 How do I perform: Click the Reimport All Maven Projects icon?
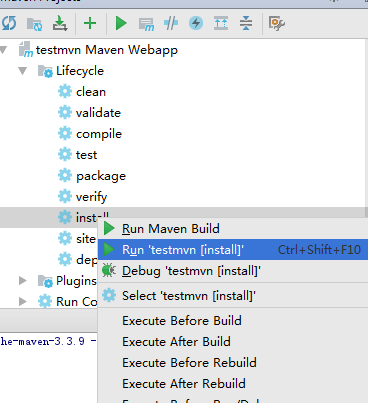coord(9,23)
